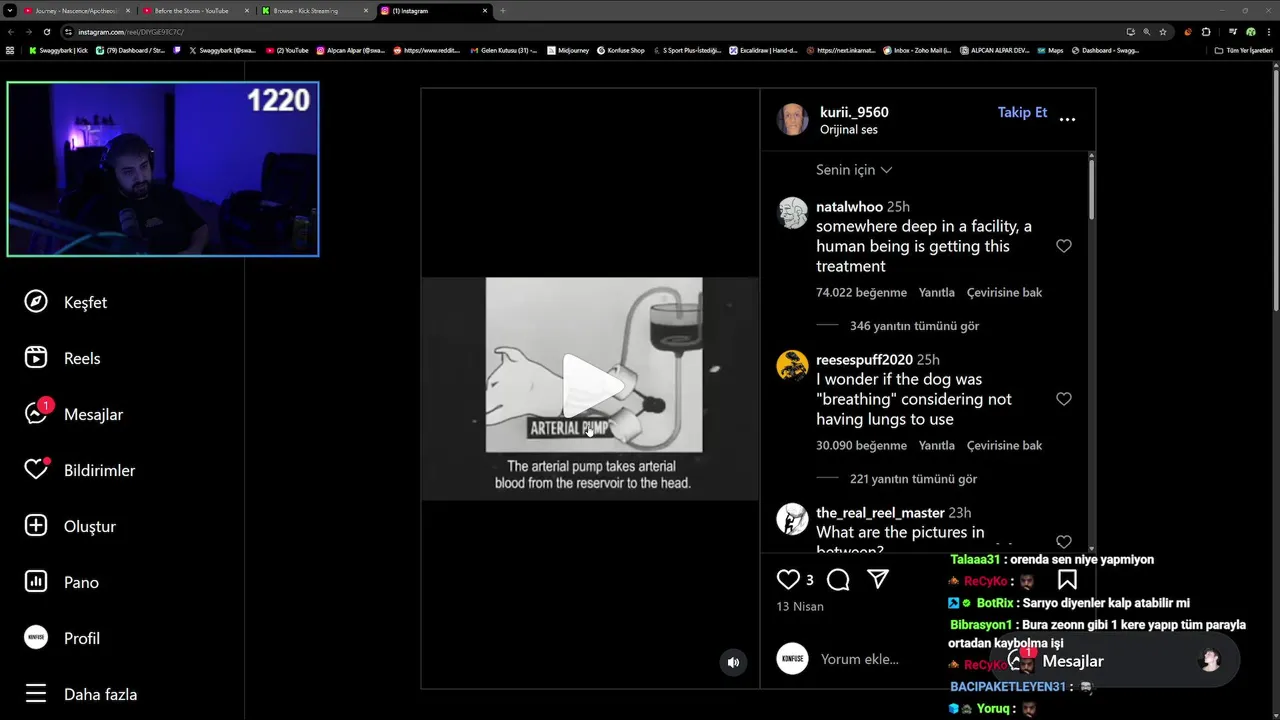Open a new browser tab
This screenshot has height=720, width=1280.
503,11
